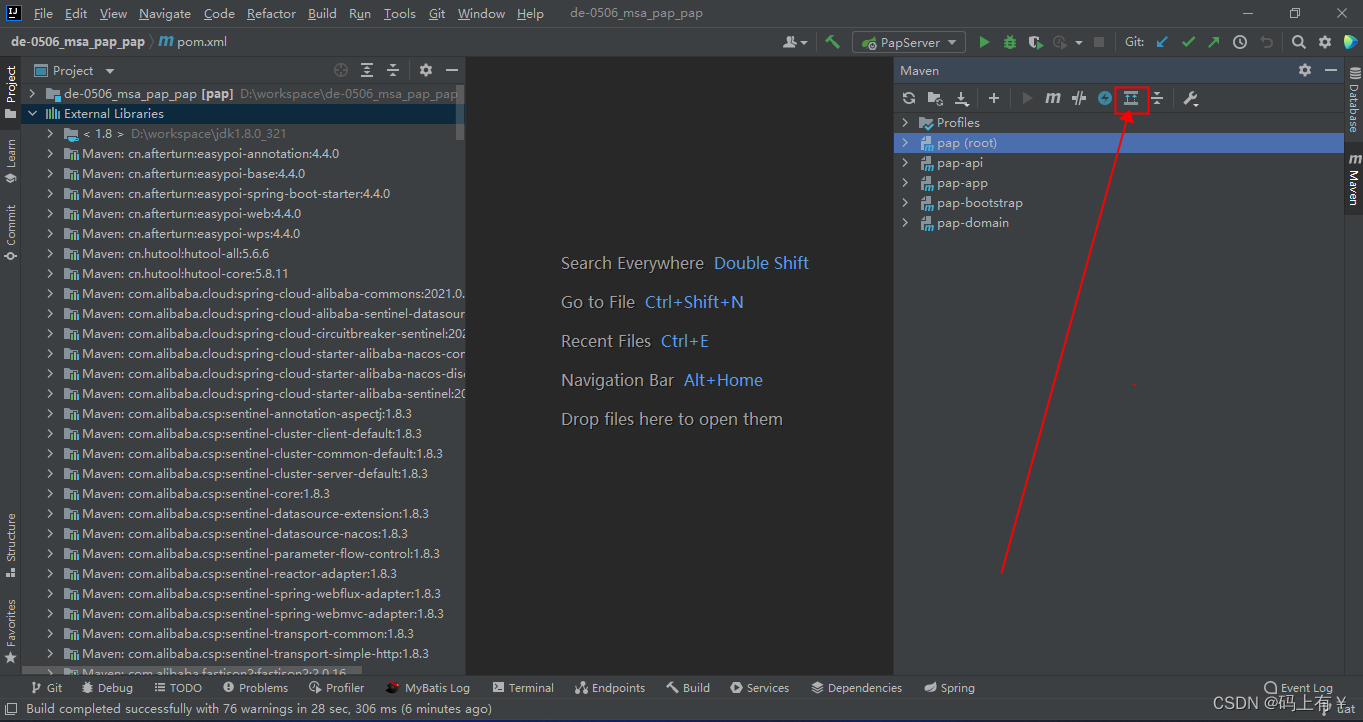Open Structure side tool window

(11, 545)
